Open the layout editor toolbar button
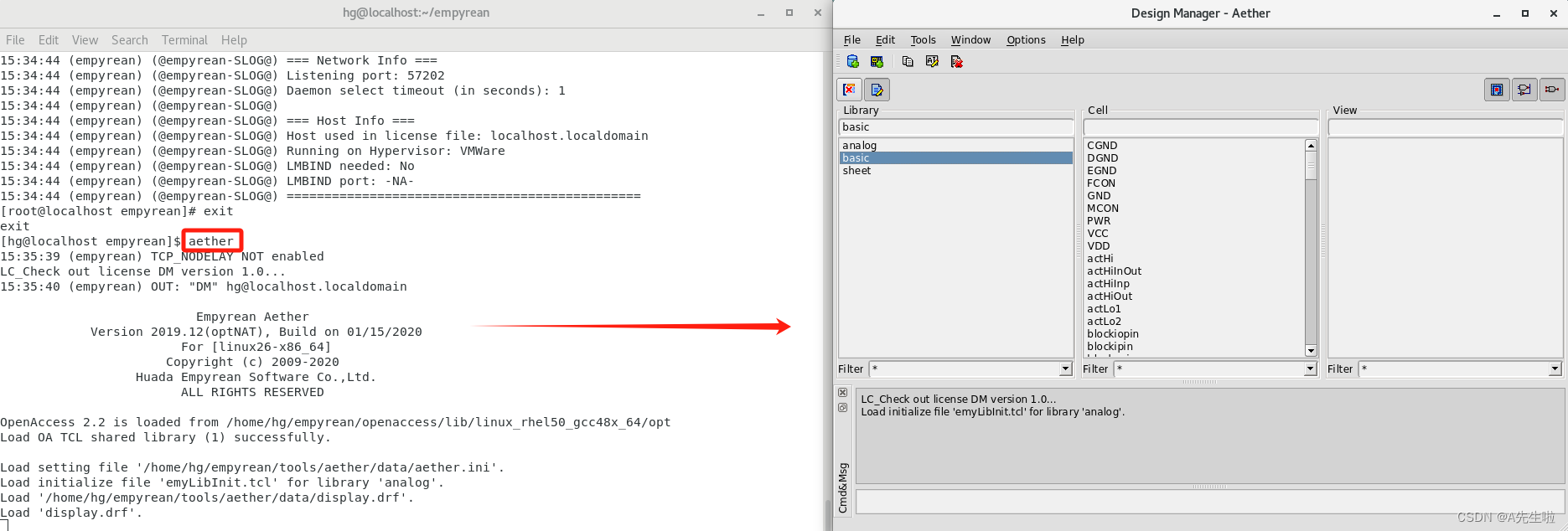 [x=1496, y=90]
